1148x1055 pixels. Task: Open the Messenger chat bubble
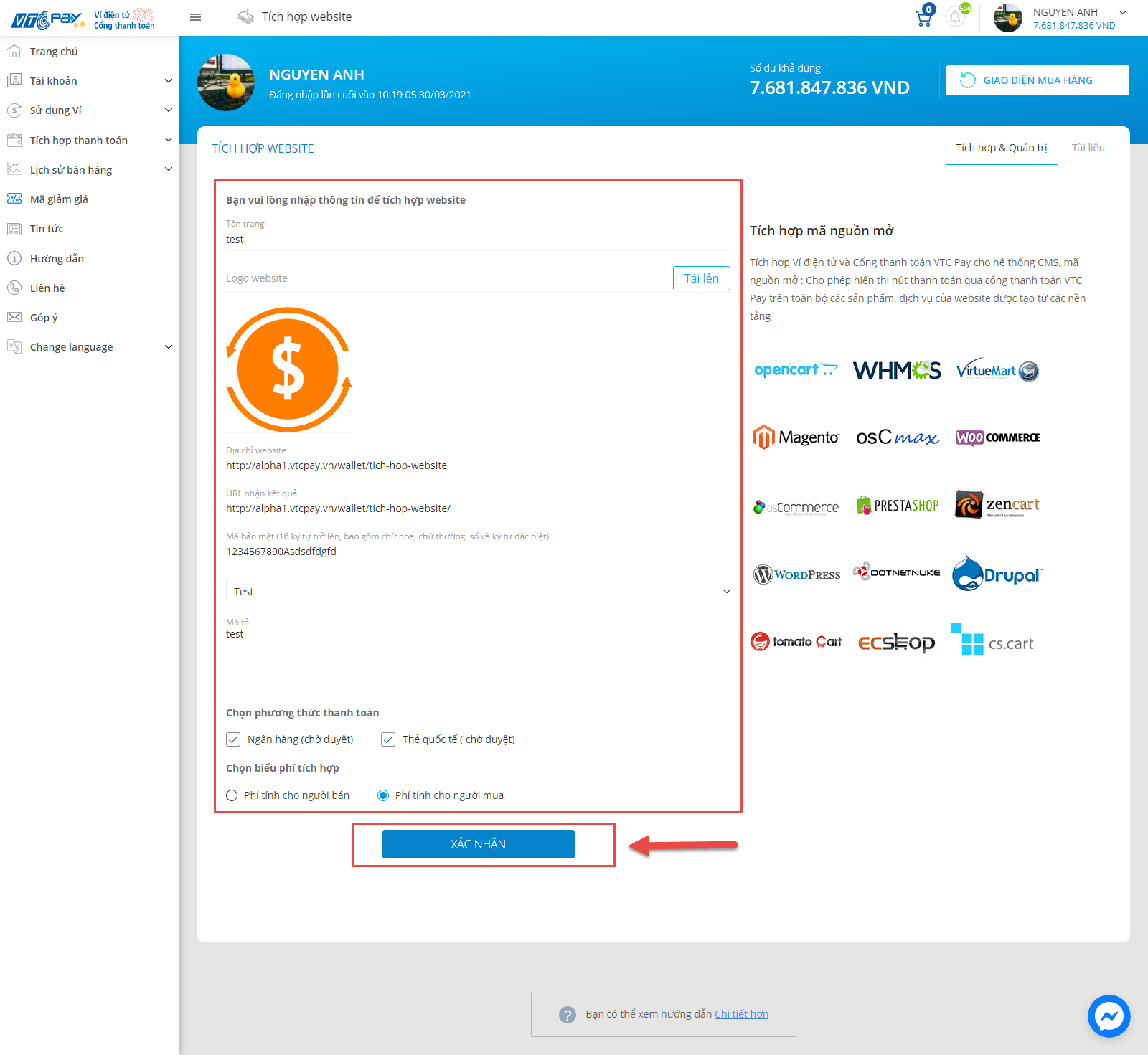pyautogui.click(x=1109, y=1016)
